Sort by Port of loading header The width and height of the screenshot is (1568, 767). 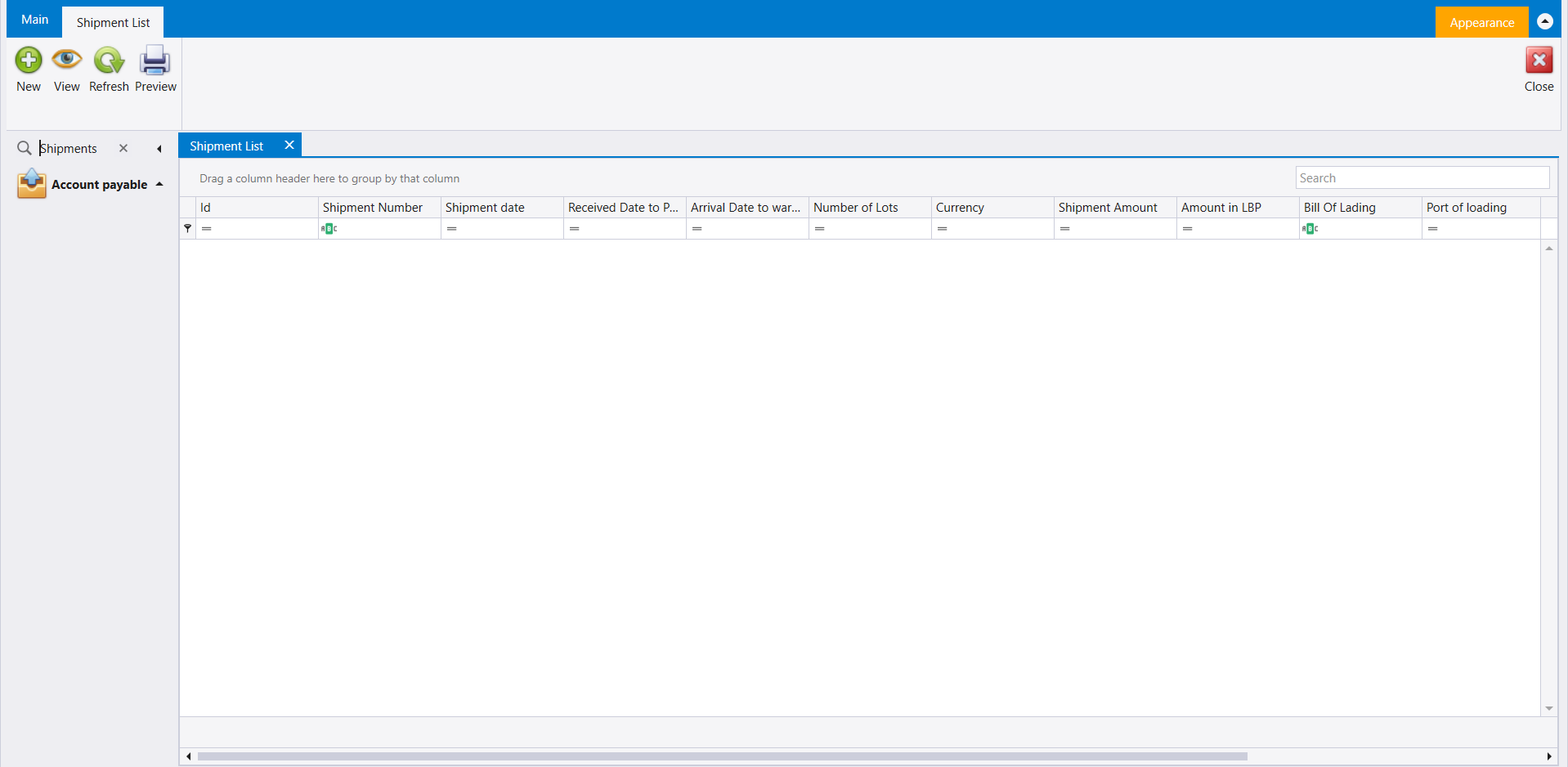click(x=1481, y=208)
